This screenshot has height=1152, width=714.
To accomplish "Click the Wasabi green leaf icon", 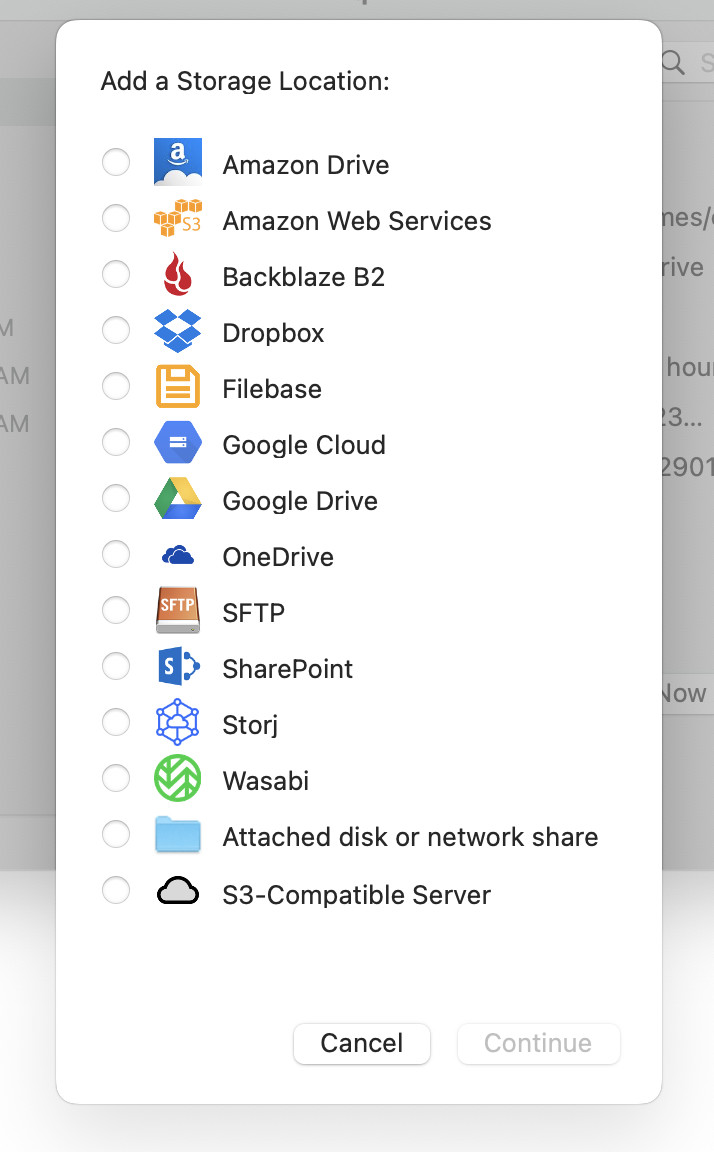I will click(178, 778).
